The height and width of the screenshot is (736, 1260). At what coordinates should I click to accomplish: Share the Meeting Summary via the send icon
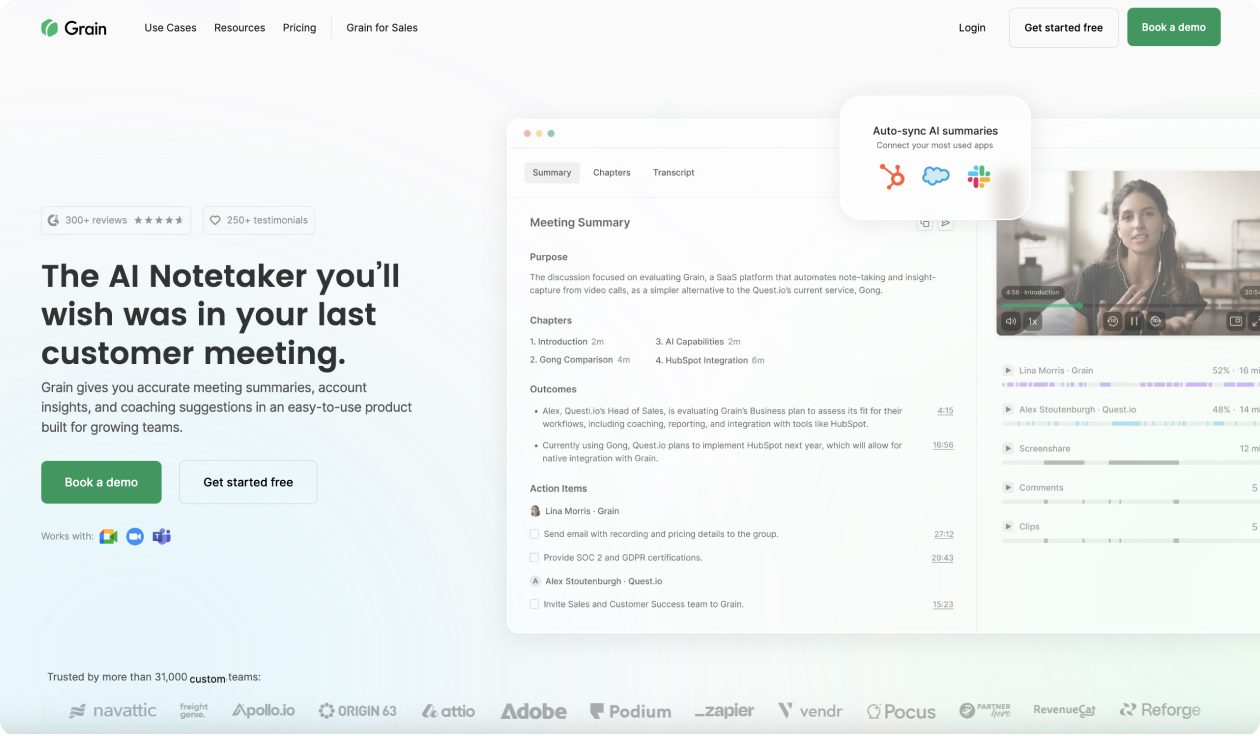pos(945,222)
